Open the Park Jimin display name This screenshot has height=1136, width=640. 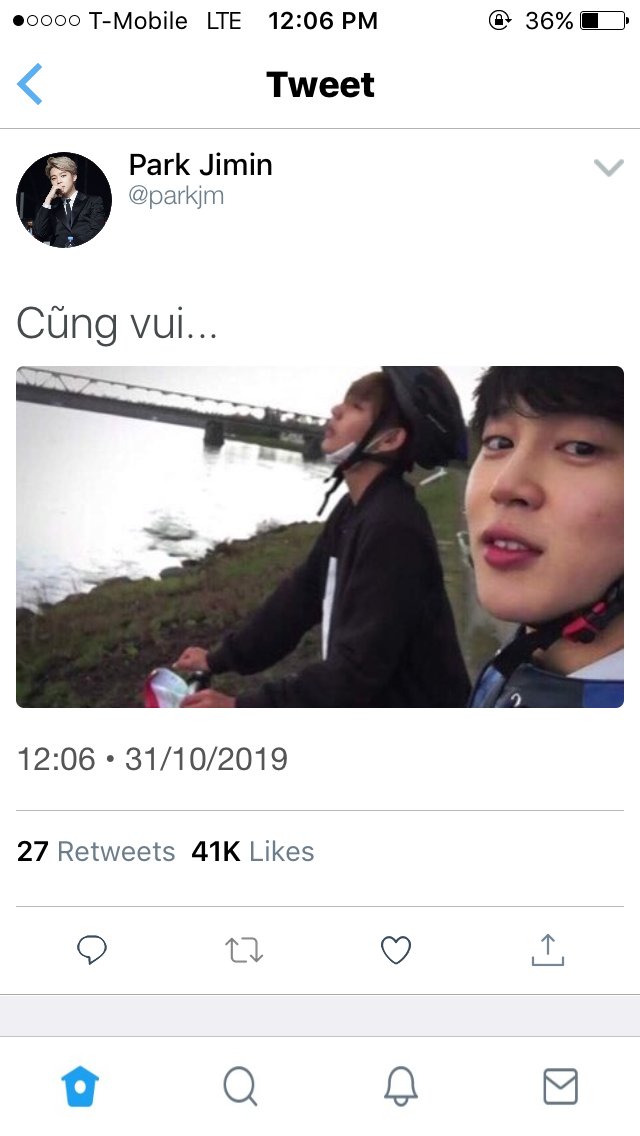[x=200, y=165]
